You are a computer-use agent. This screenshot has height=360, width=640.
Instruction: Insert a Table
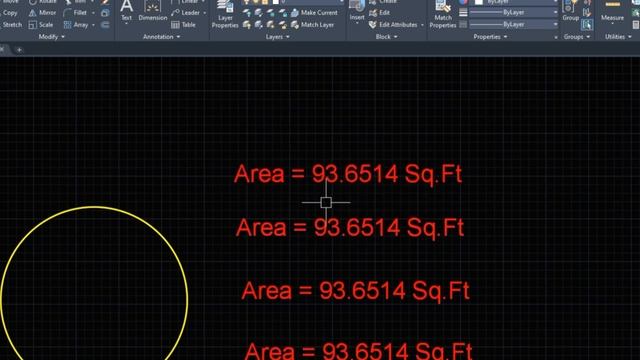183,25
